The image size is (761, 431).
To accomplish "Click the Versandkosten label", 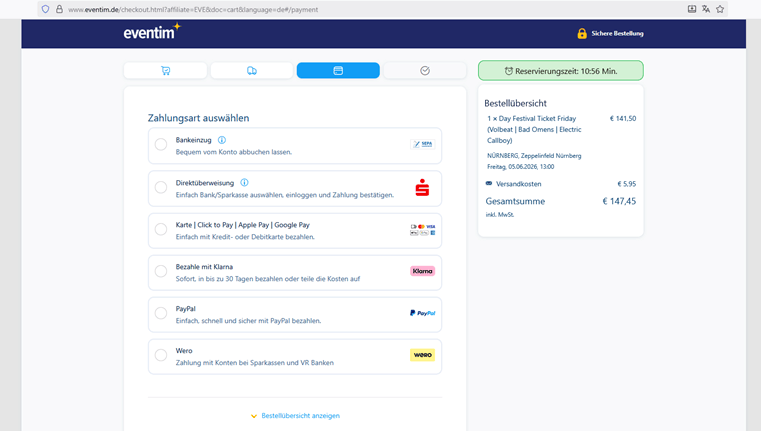I will point(518,184).
